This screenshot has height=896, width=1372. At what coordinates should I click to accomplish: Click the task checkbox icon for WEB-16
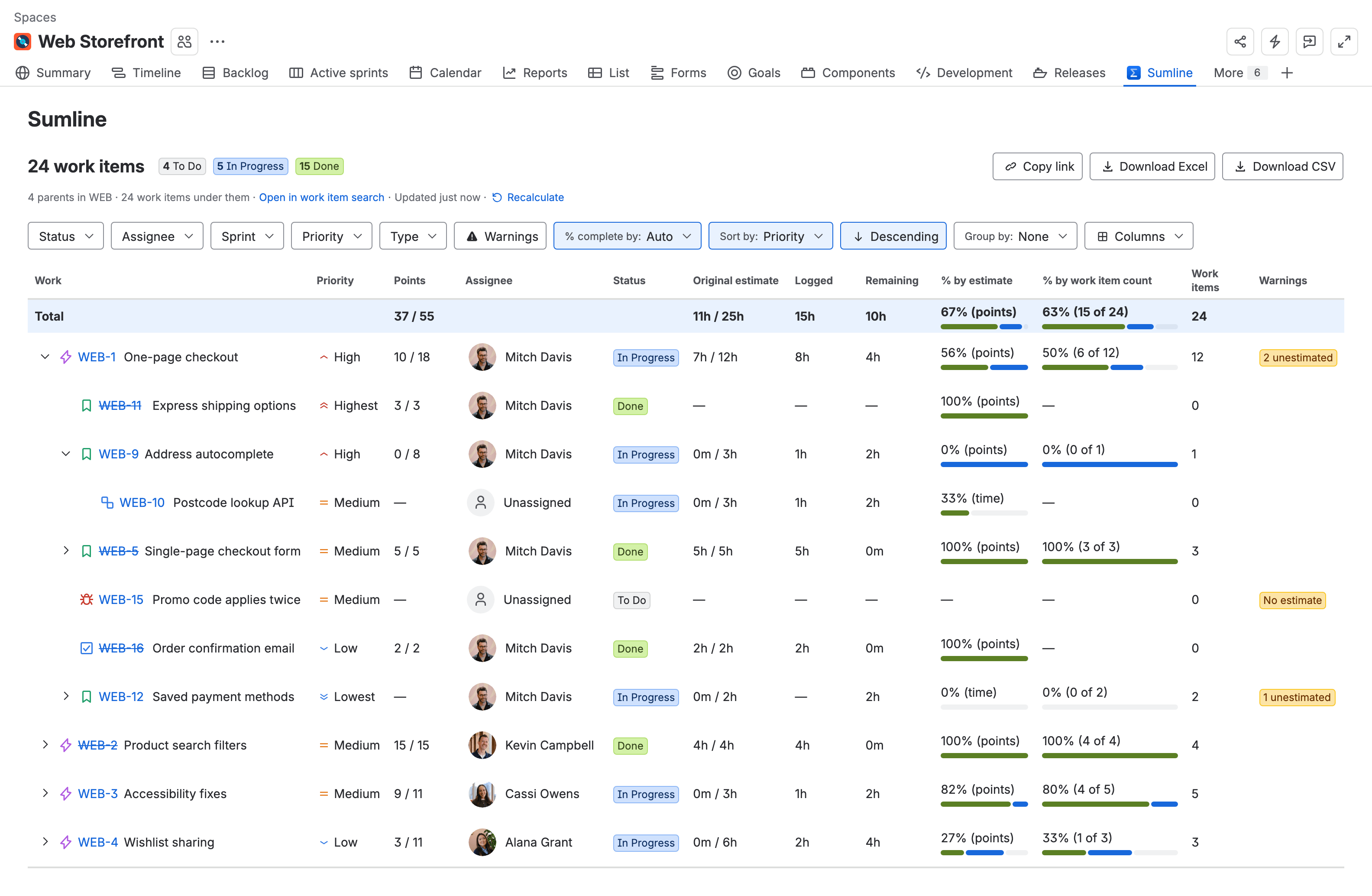point(87,648)
